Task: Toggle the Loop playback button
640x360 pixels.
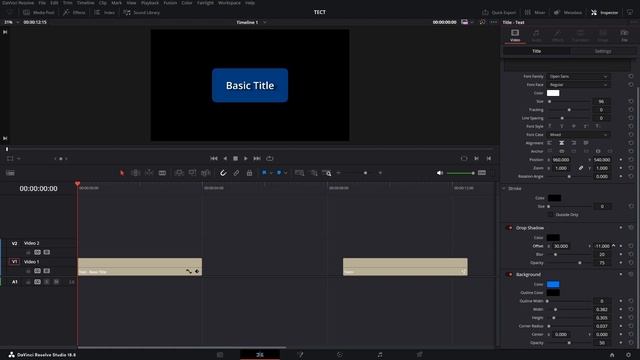Action: pyautogui.click(x=269, y=158)
